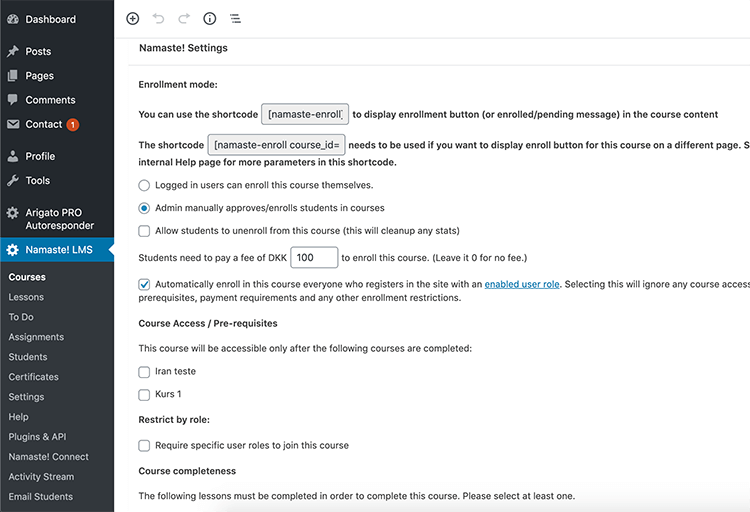Viewport: 750px width, 512px height.
Task: Select Logged in users can enroll themselves
Action: pyautogui.click(x=144, y=185)
